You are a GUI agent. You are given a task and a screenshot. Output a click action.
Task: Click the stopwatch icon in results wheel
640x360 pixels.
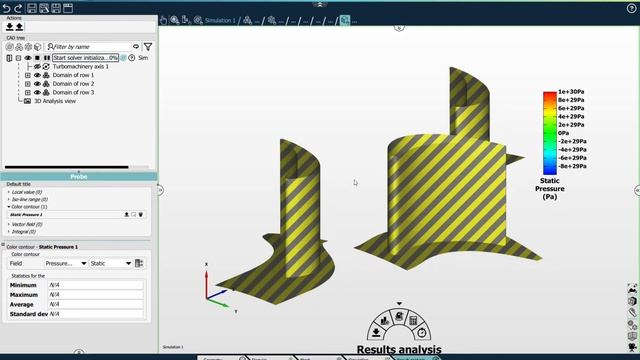coord(422,333)
